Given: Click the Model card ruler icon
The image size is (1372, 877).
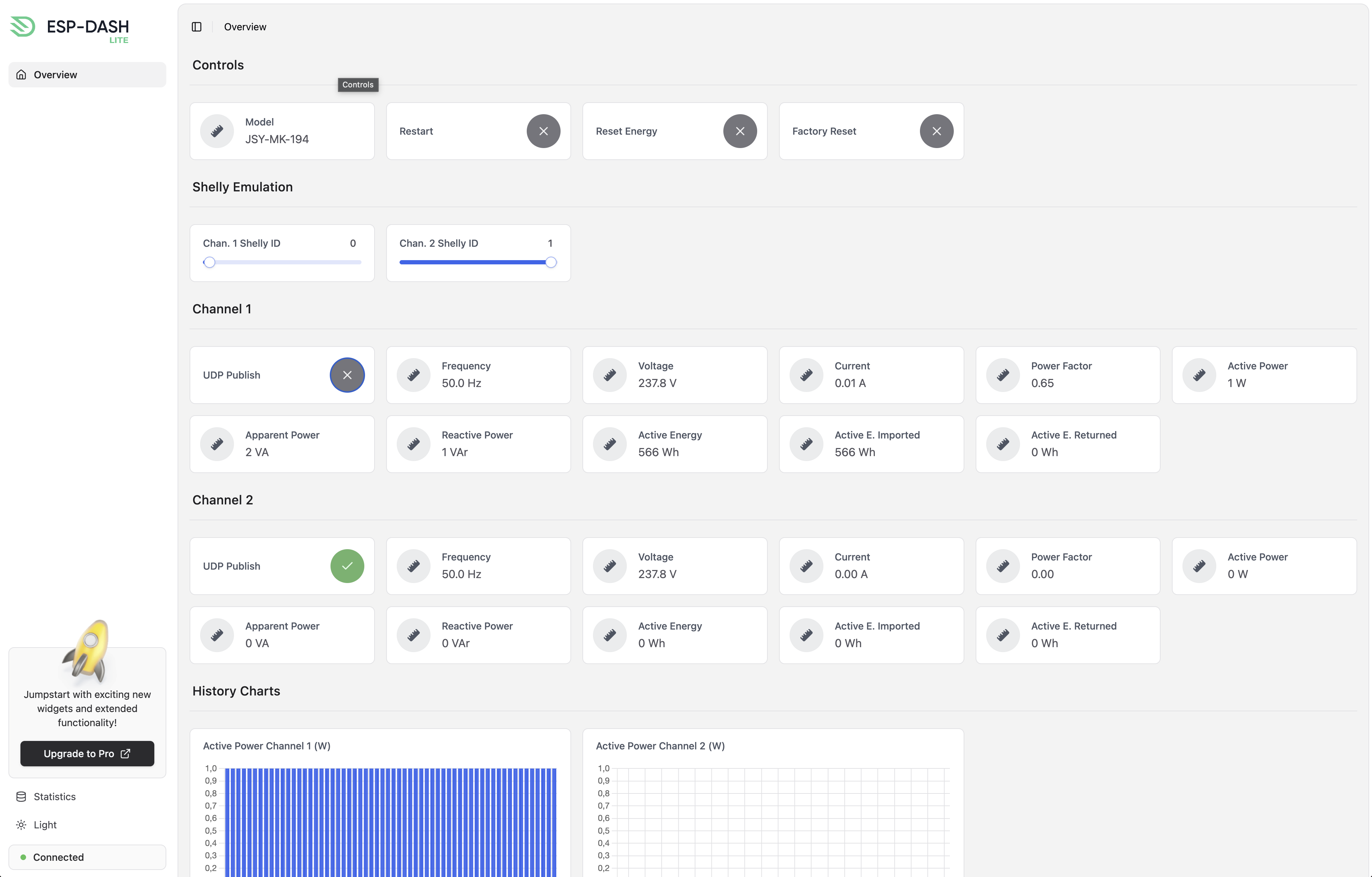Looking at the screenshot, I should 217,131.
